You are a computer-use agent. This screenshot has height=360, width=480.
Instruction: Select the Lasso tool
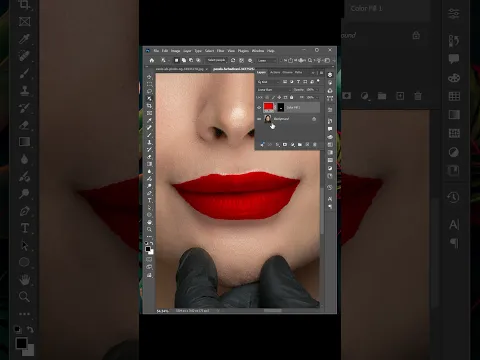(149, 91)
